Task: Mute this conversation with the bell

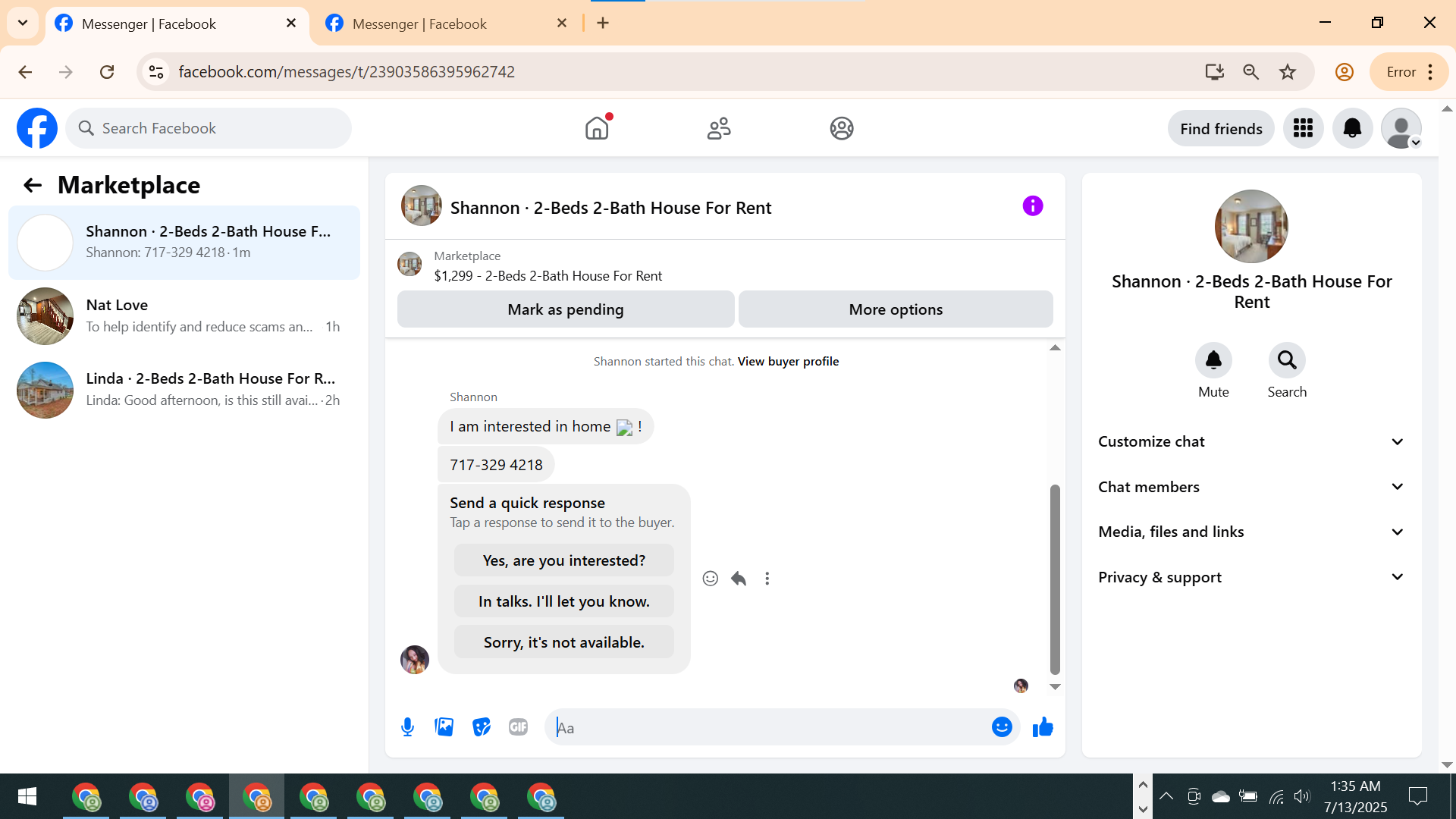Action: click(1213, 360)
